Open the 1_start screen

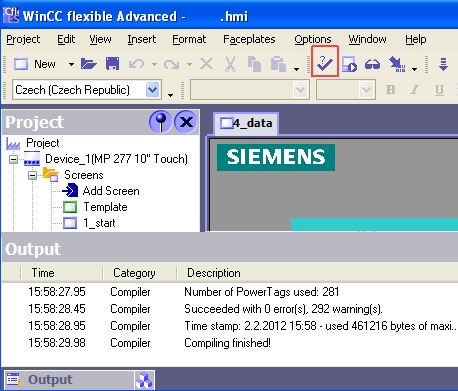point(99,223)
